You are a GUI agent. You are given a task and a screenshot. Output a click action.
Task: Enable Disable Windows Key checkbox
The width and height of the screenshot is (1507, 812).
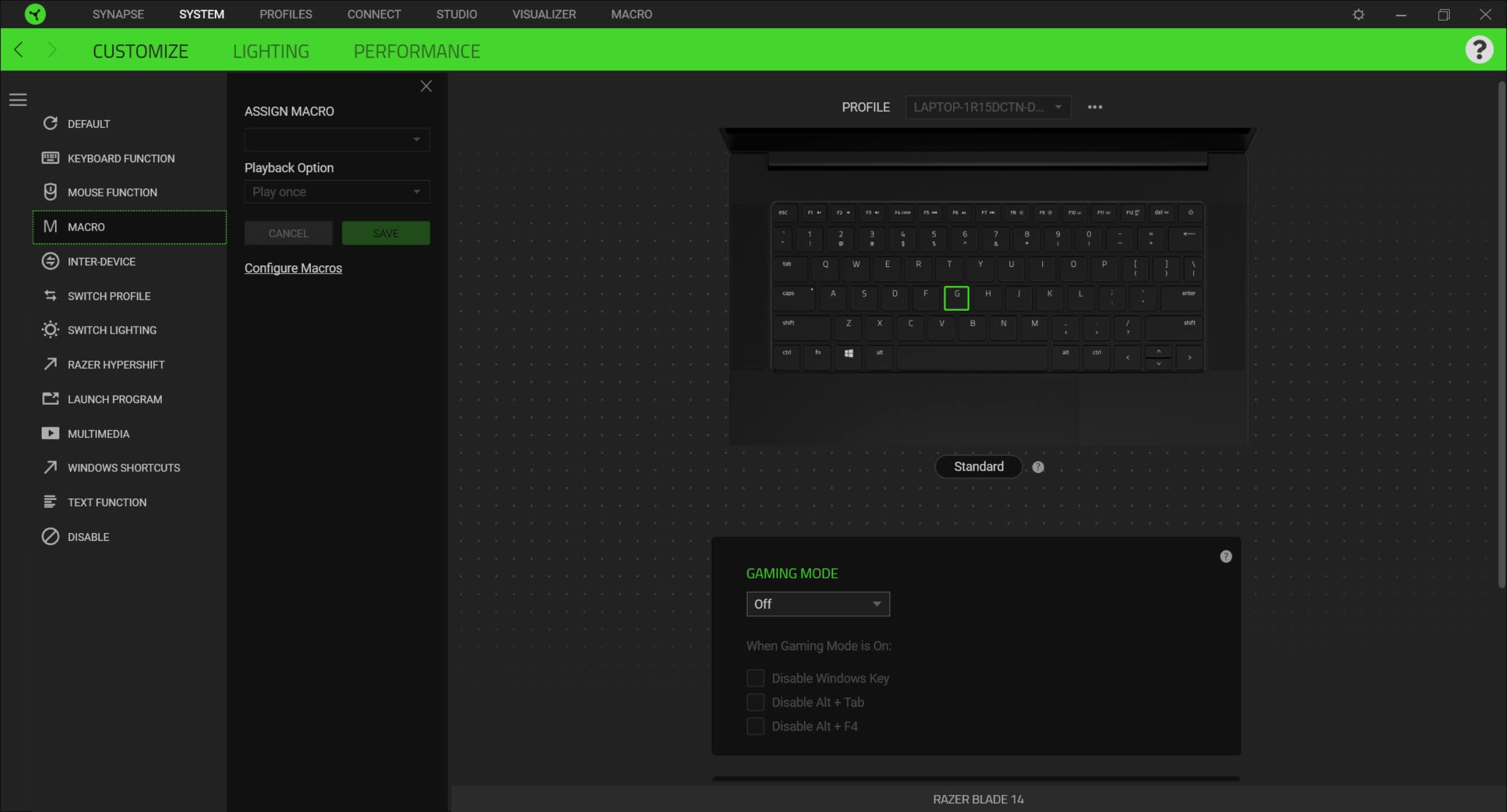(755, 678)
